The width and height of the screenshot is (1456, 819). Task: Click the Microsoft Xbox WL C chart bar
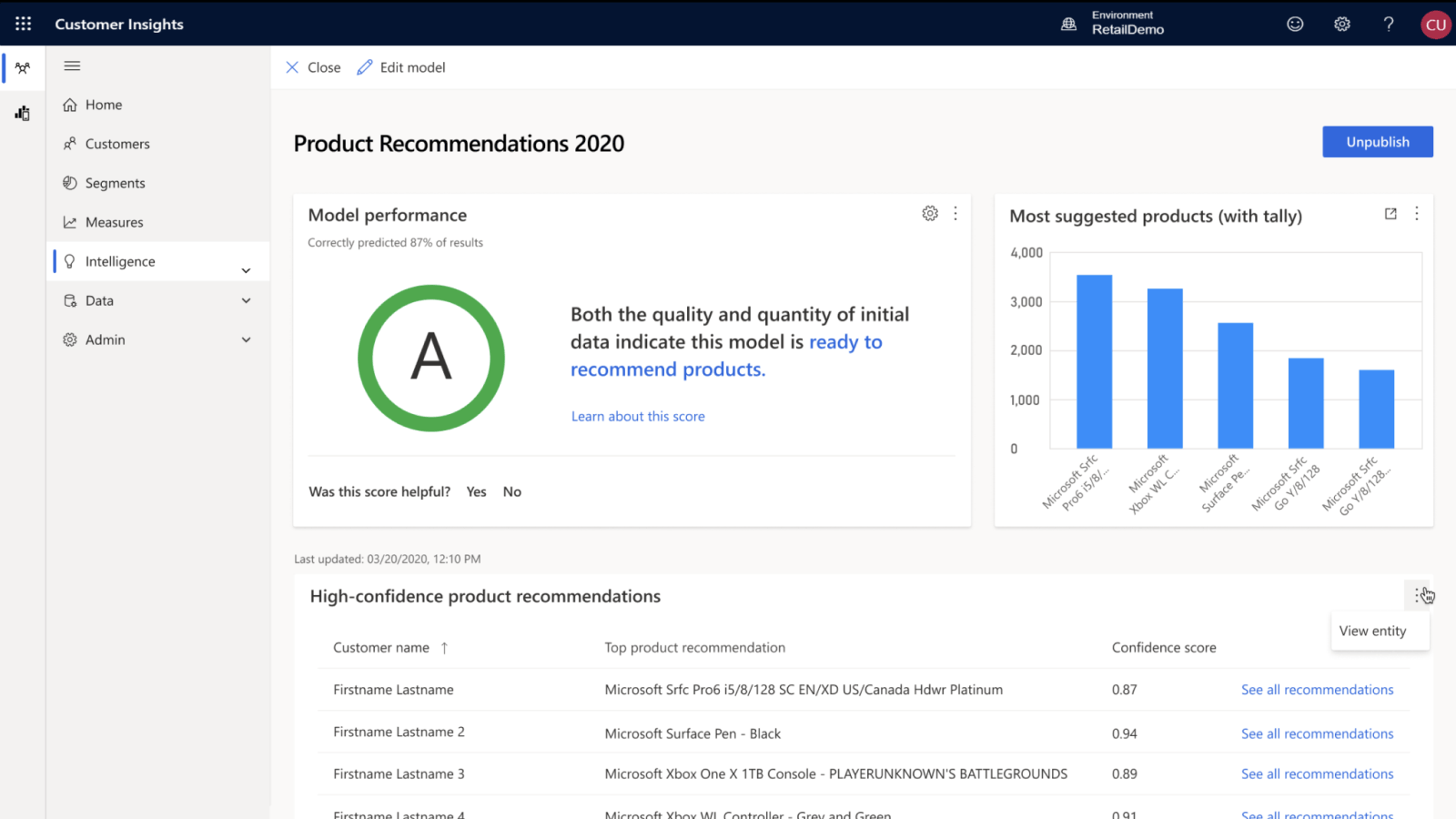click(1165, 369)
